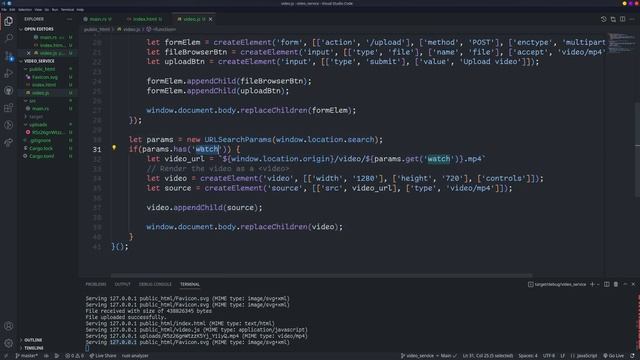640x360 pixels.
Task: Open main.rs under src folder
Action: [40, 109]
